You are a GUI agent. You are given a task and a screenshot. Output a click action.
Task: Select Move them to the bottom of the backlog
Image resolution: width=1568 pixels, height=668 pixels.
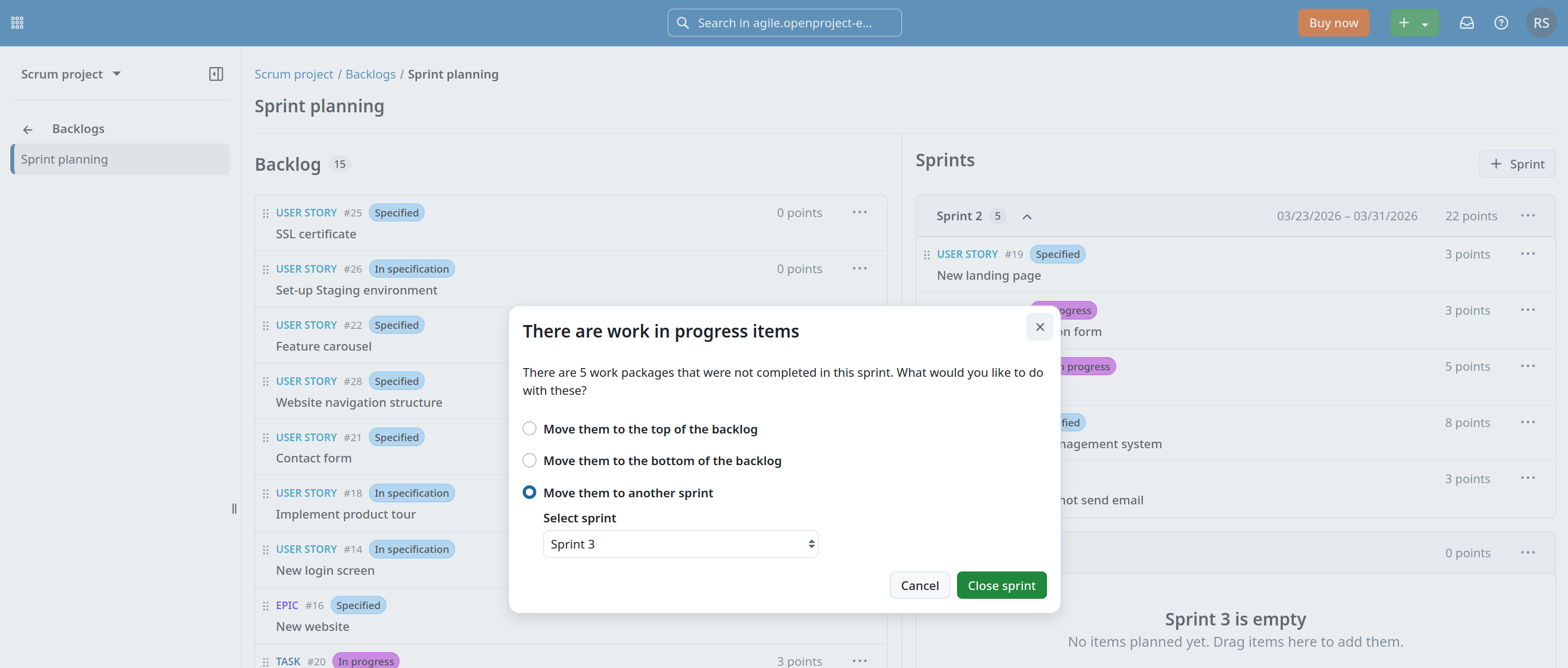pyautogui.click(x=529, y=460)
